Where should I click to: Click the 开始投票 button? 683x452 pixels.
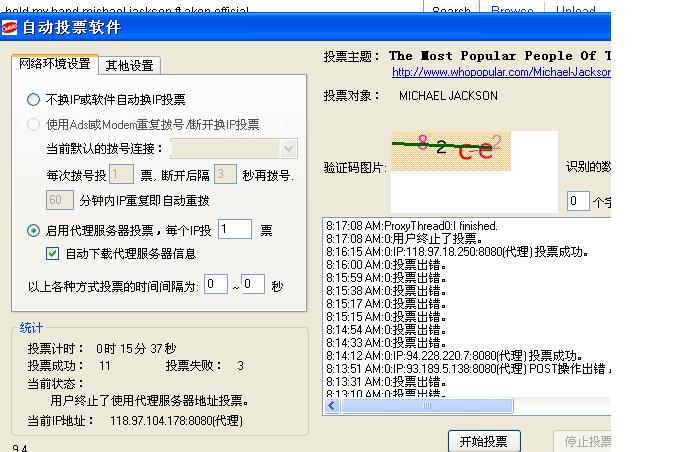pos(484,442)
